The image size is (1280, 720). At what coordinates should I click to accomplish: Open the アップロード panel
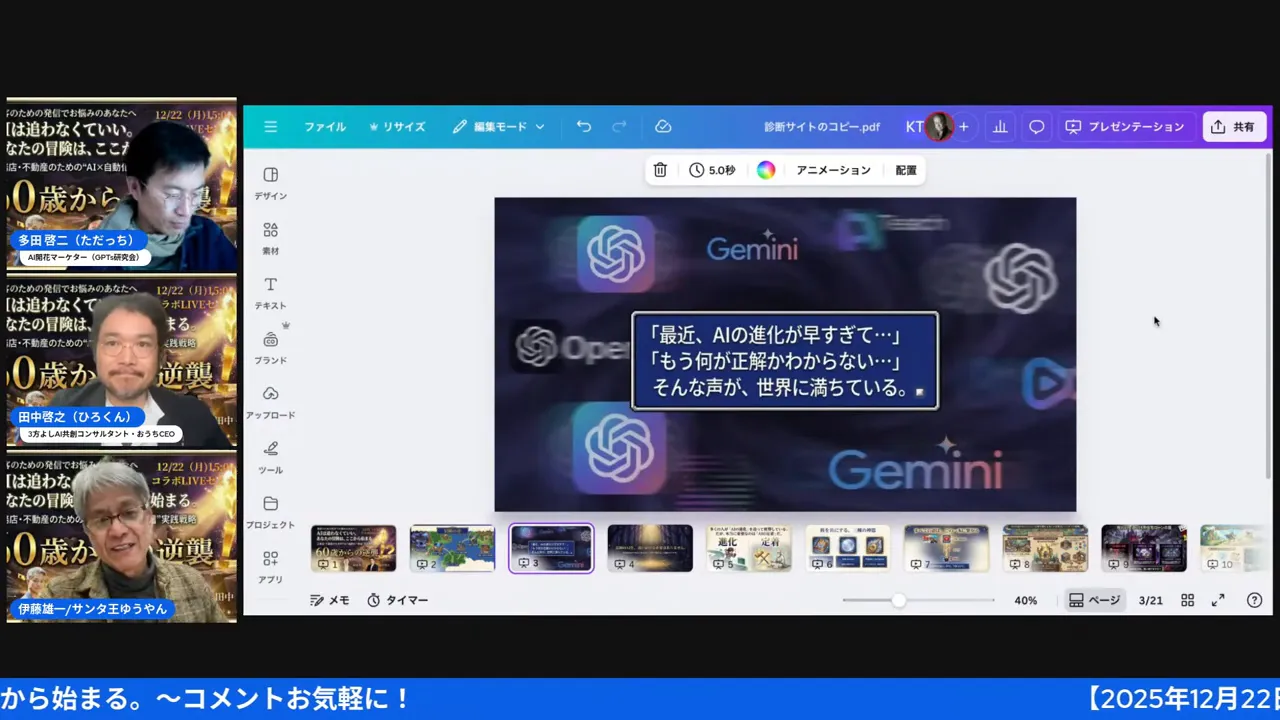coord(271,402)
